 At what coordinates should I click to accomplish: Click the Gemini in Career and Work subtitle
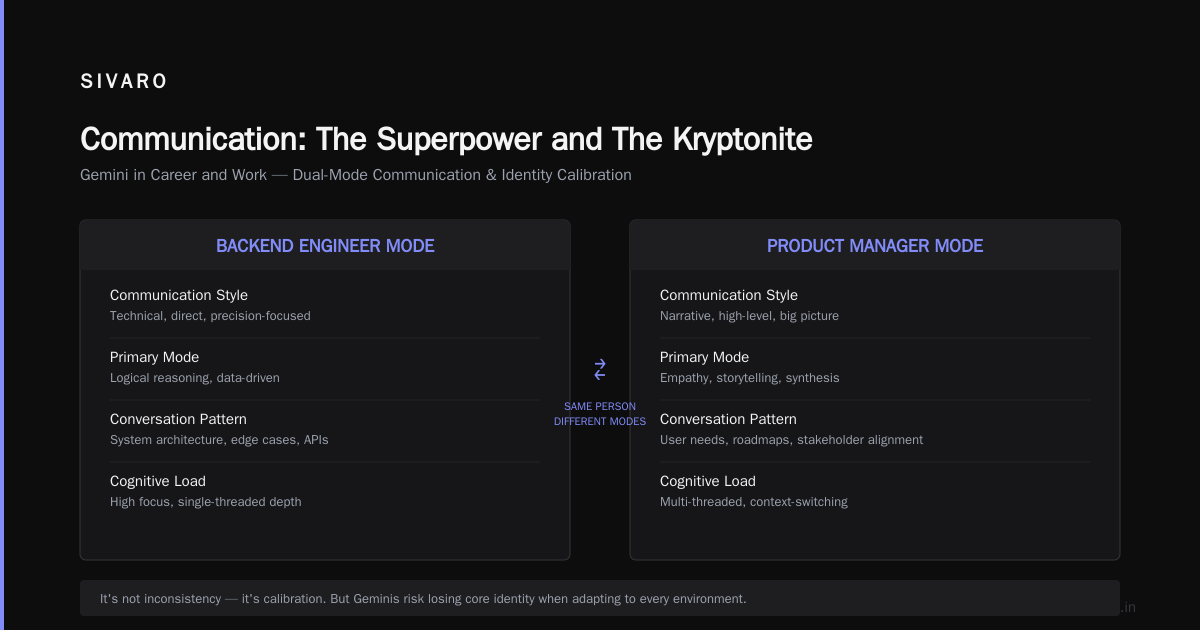(x=356, y=175)
